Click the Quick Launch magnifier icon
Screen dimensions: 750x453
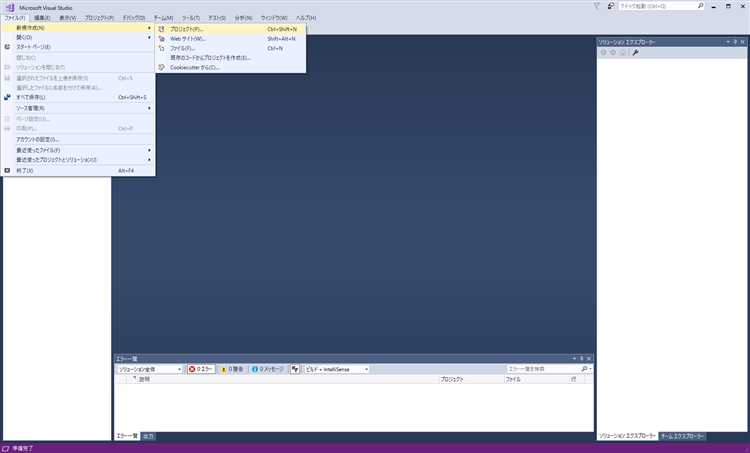[x=701, y=6]
